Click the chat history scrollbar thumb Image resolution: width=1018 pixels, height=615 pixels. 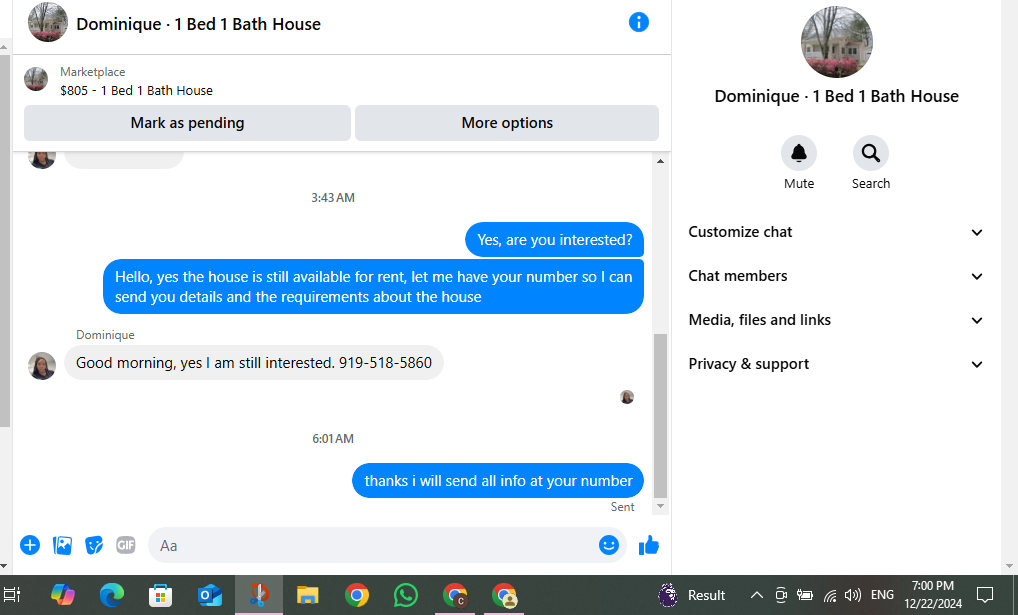tap(660, 416)
